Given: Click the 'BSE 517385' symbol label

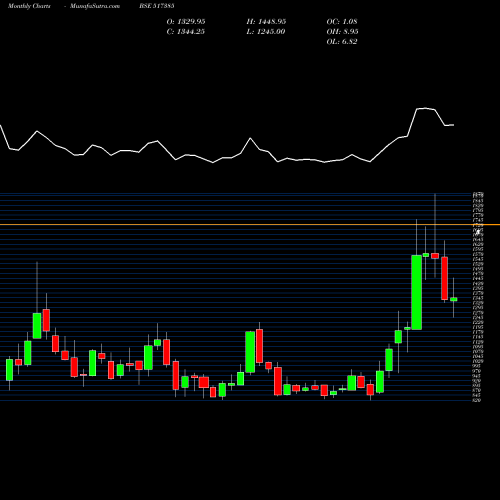Looking at the screenshot, I should coord(157,6).
